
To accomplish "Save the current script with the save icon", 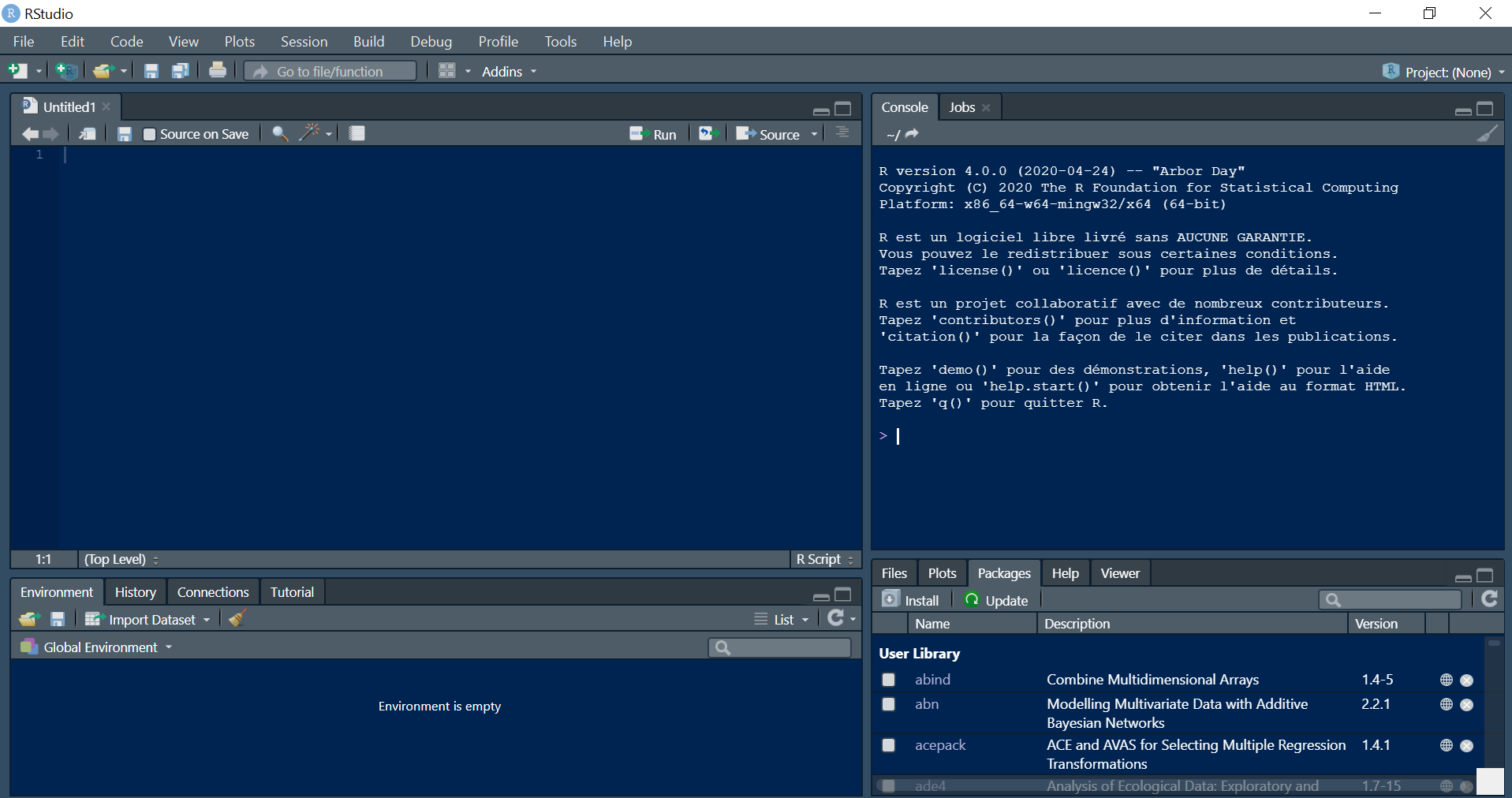I will tap(151, 70).
